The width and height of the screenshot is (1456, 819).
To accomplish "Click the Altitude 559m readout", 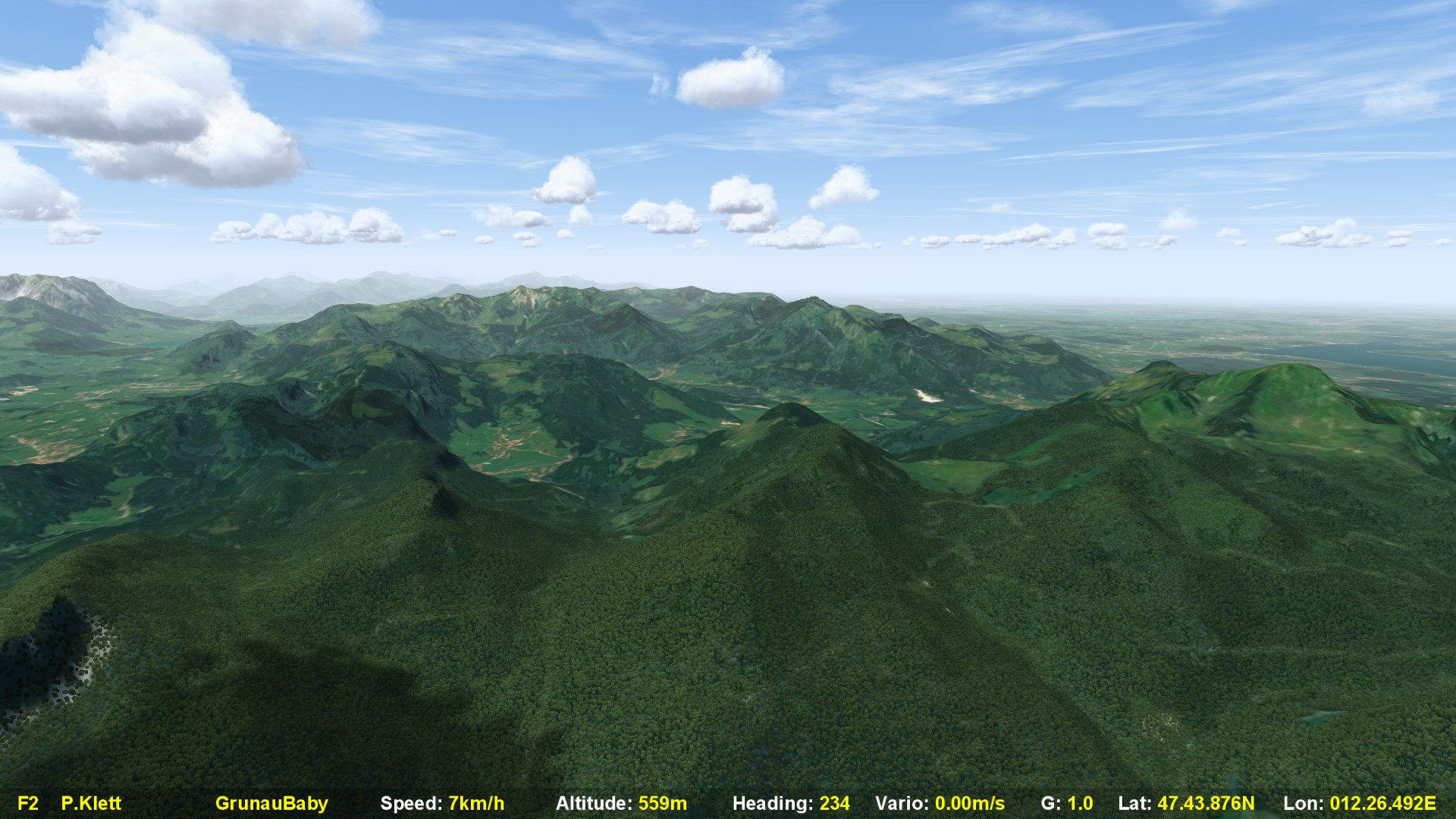I will 621,804.
